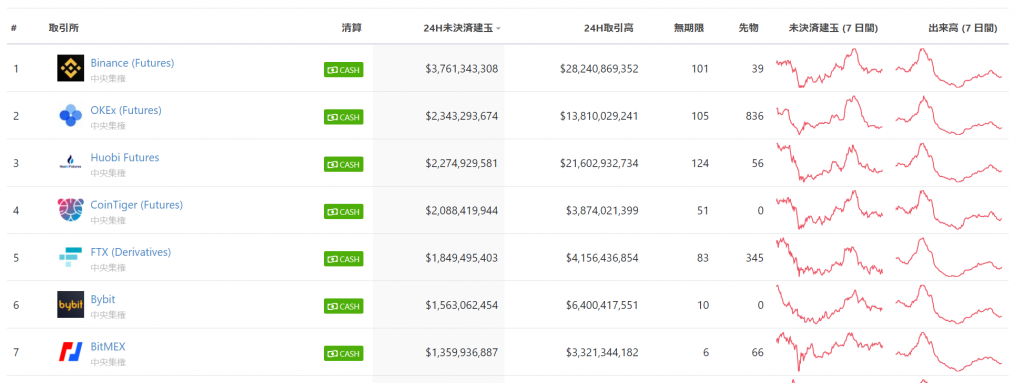Click Huobi Futures volume 7-day sparkline
Screen dimensions: 1024x383
948,163
